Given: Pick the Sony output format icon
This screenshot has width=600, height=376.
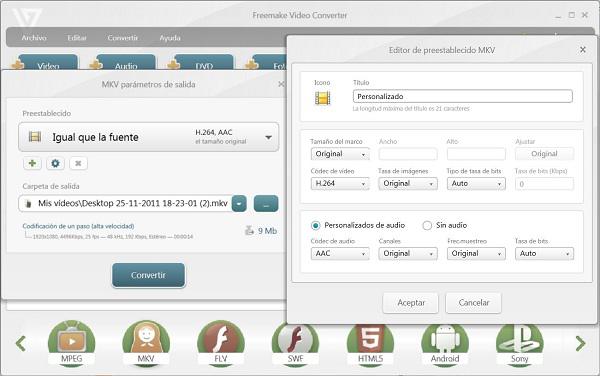Looking at the screenshot, I should click(520, 344).
